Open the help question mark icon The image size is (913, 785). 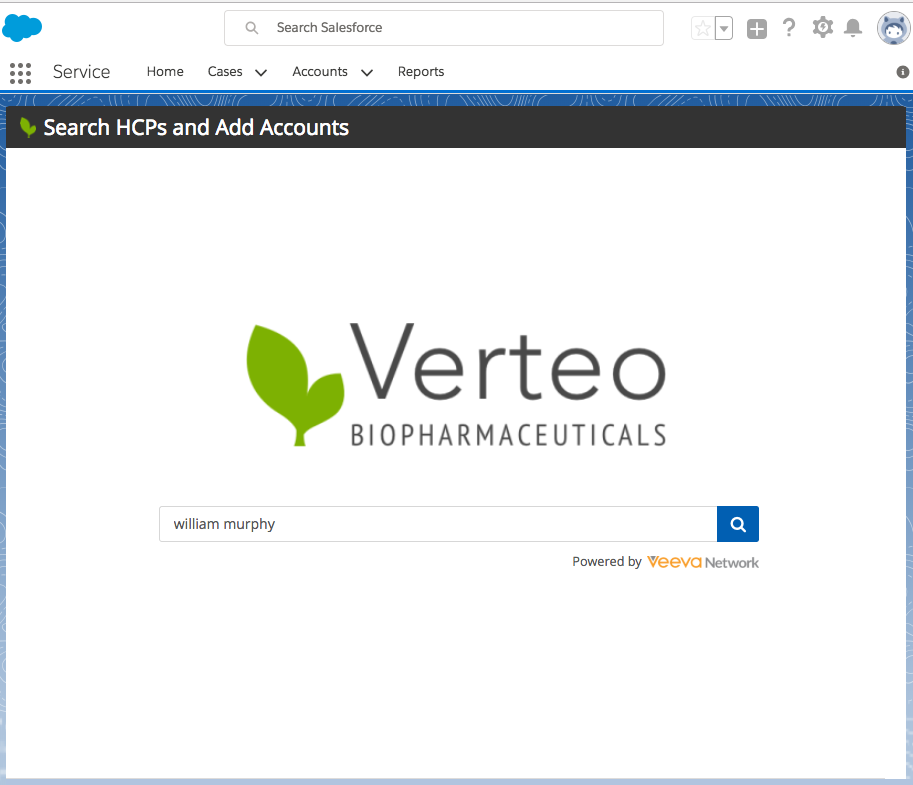[x=789, y=28]
